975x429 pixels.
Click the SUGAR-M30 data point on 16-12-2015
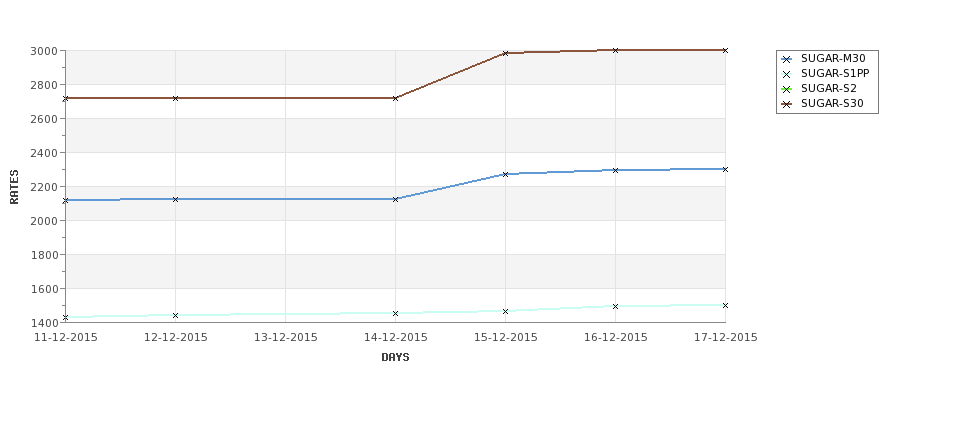click(x=616, y=170)
